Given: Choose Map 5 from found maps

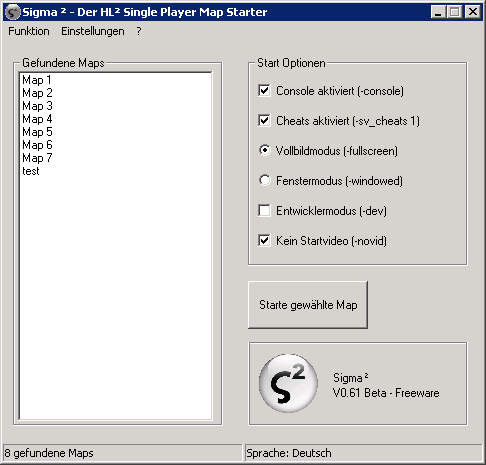Looking at the screenshot, I should (115, 132).
